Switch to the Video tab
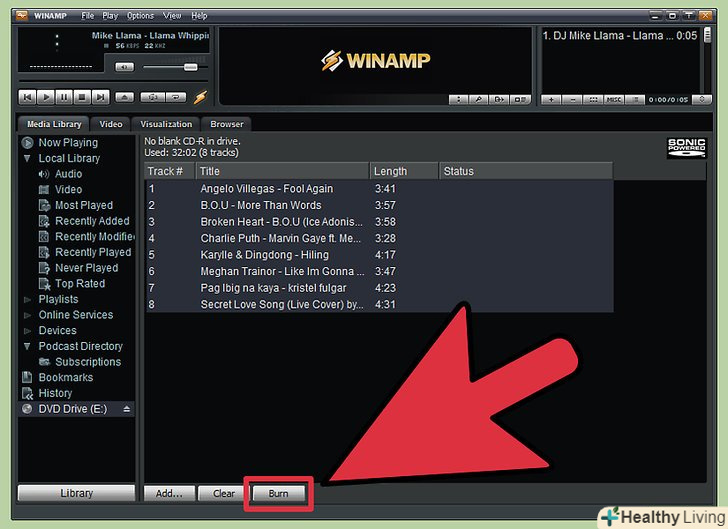728x529 pixels. 110,124
